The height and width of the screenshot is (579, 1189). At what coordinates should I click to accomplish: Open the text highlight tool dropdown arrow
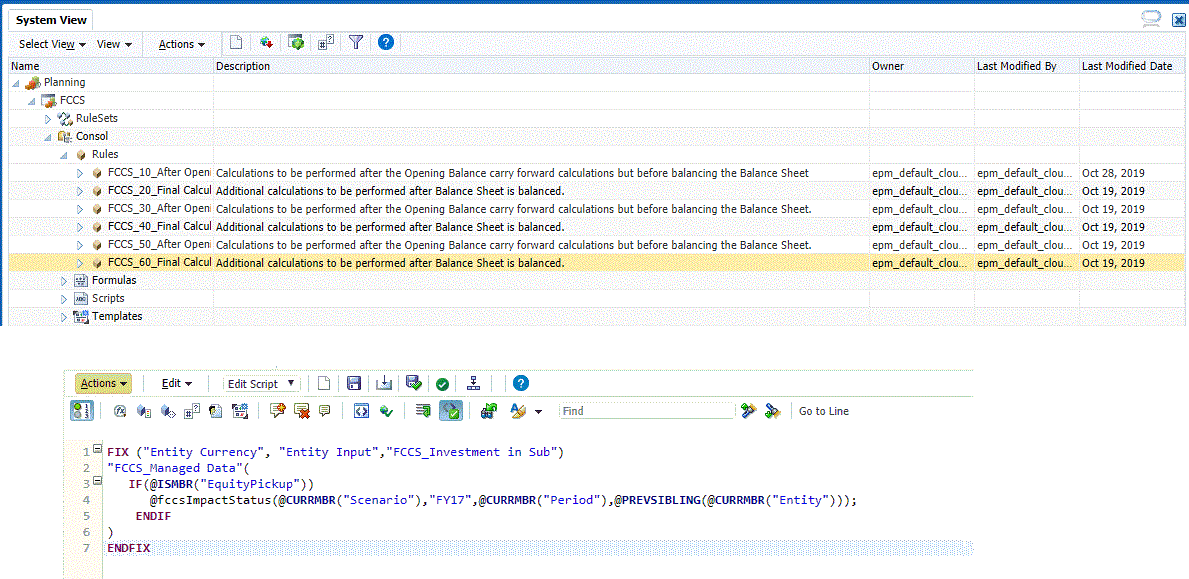[x=538, y=412]
